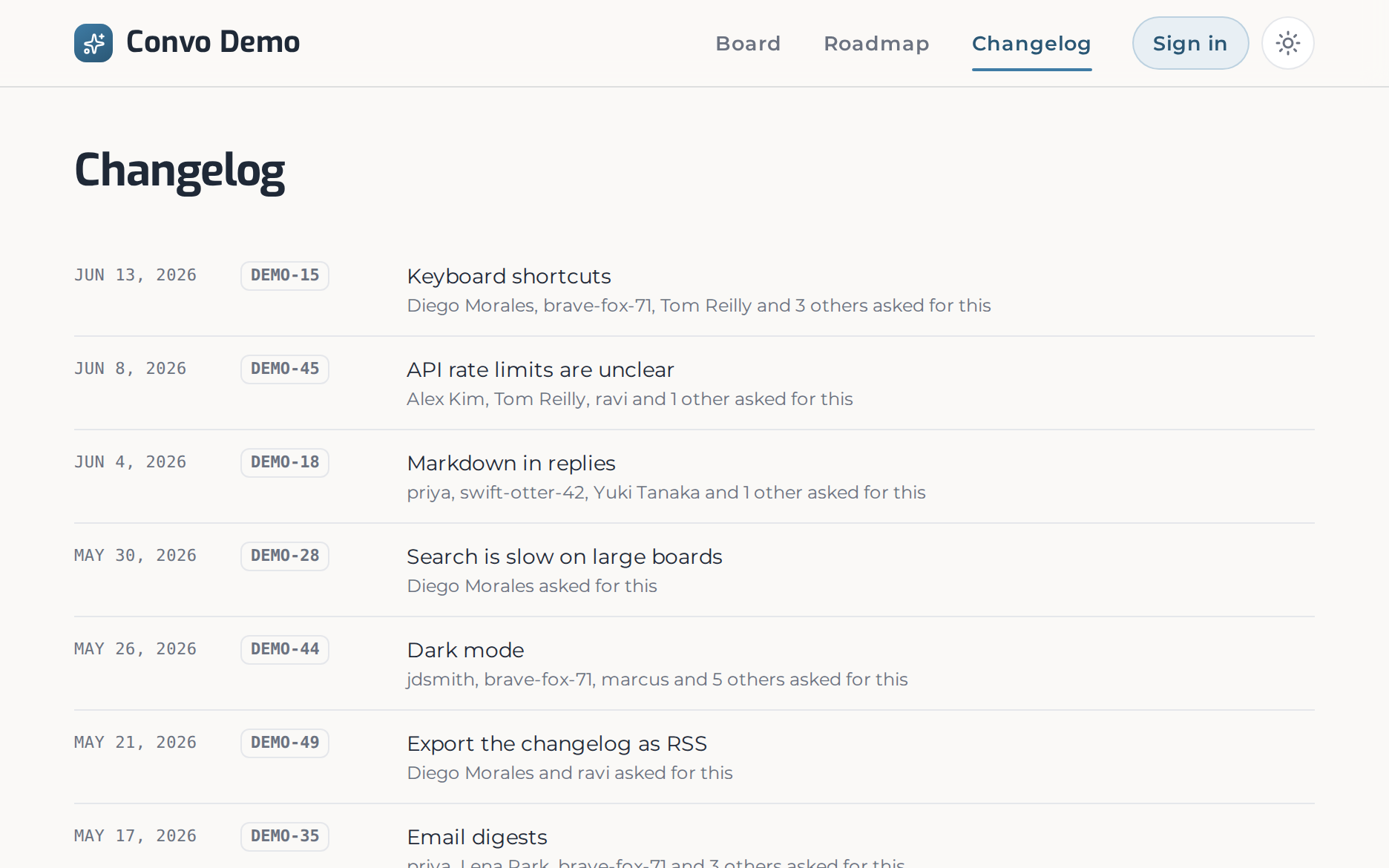
Task: Open the API rate limits are unclear entry
Action: point(540,369)
